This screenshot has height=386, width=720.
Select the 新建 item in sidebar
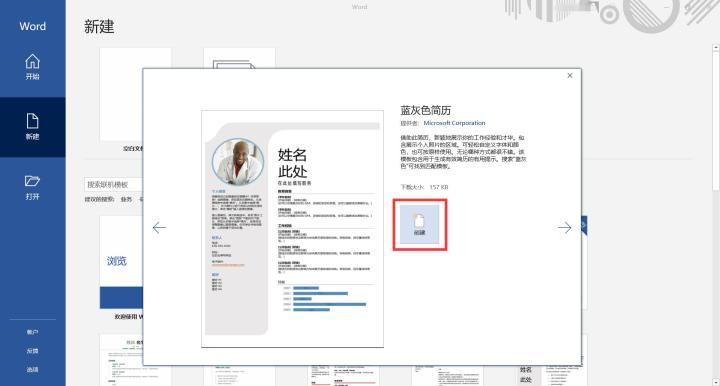(x=32, y=127)
